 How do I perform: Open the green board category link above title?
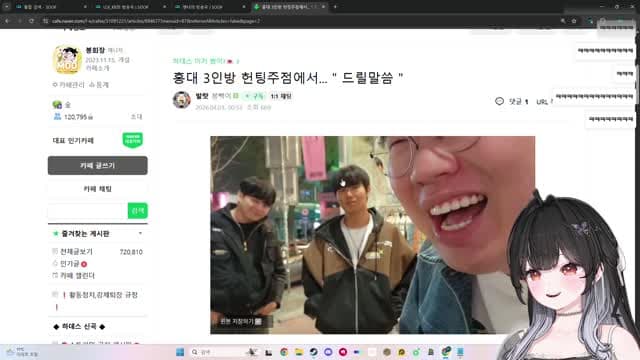click(199, 61)
